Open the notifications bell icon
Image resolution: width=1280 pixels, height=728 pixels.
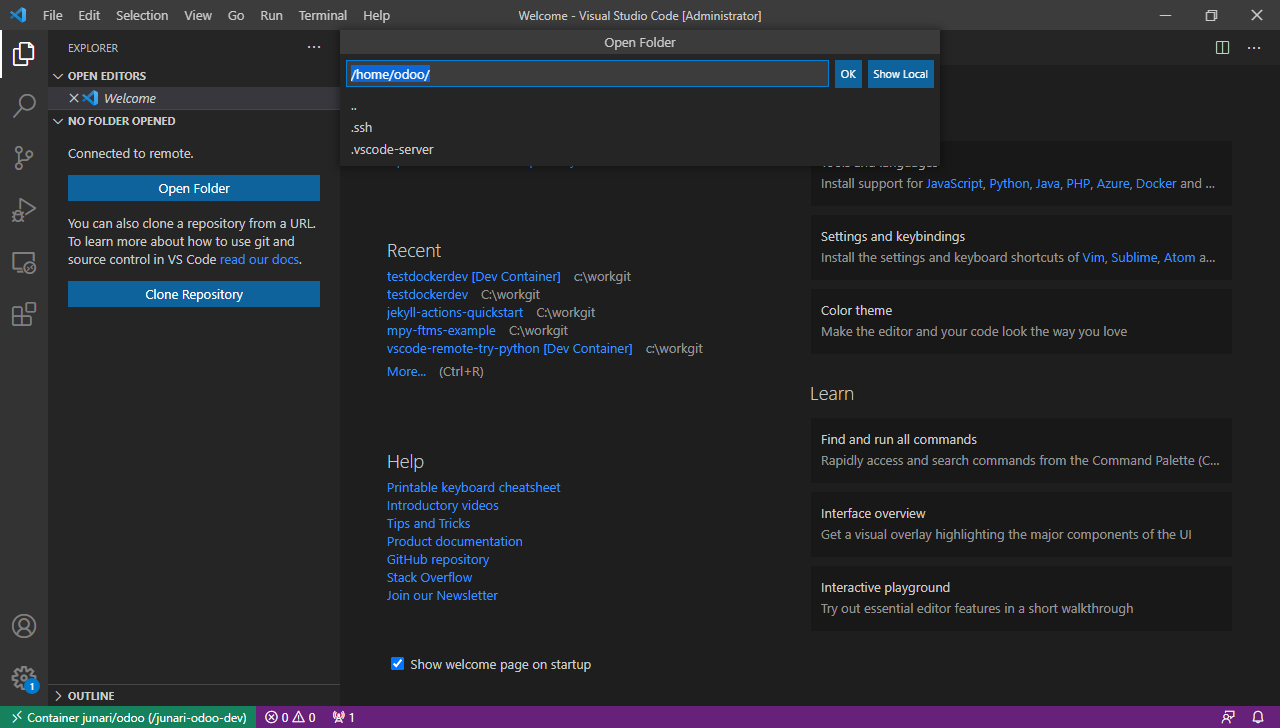point(1258,717)
